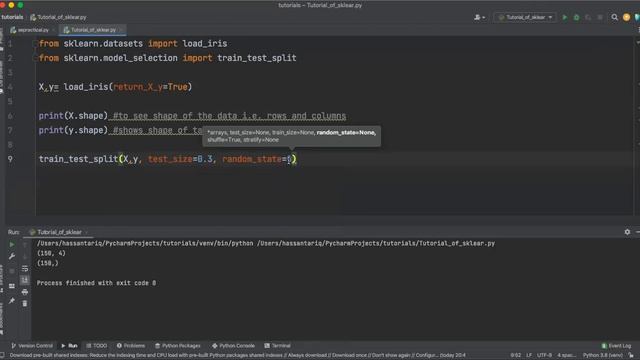Viewport: 640px width, 360px height.
Task: Toggle soft-wrap in the Run console
Action: pos(25,268)
